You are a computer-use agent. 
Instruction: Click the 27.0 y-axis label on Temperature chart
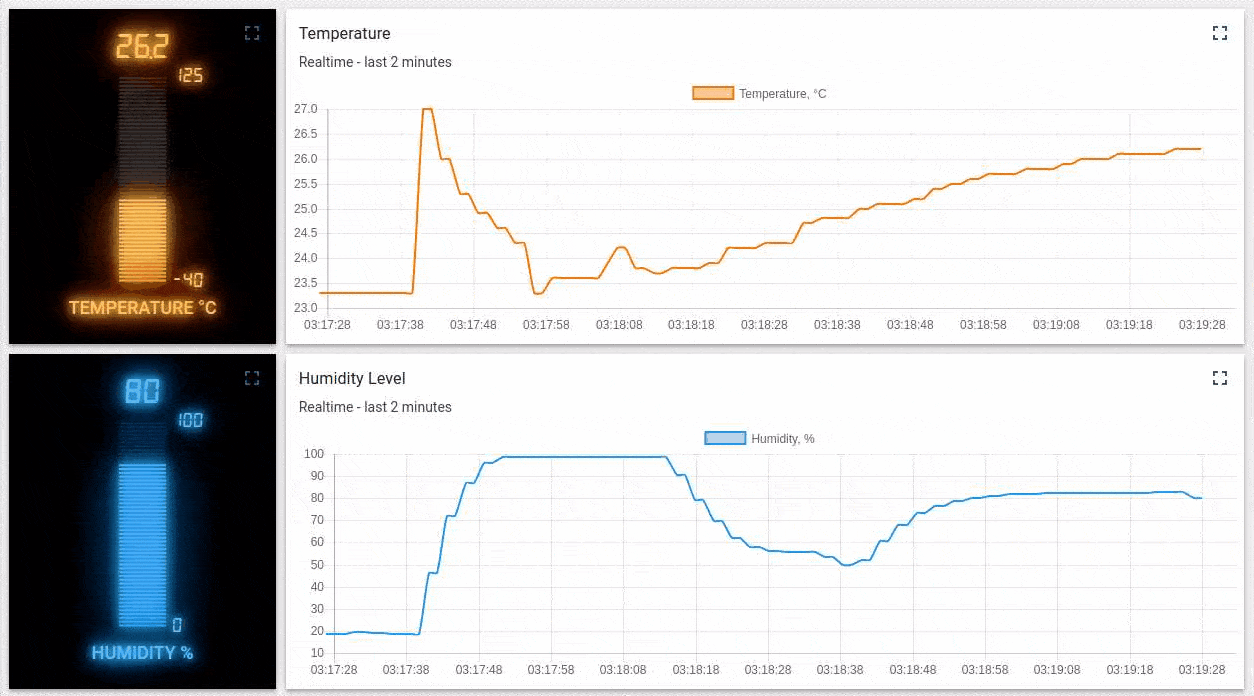305,109
